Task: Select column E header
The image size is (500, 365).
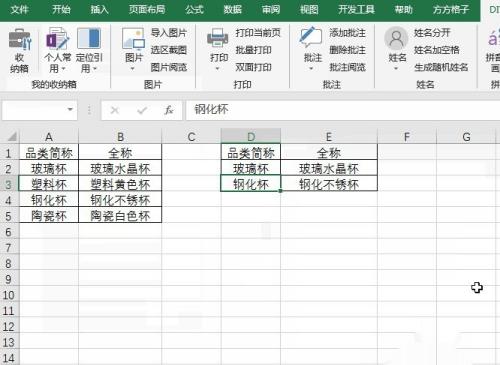Action: [329, 137]
